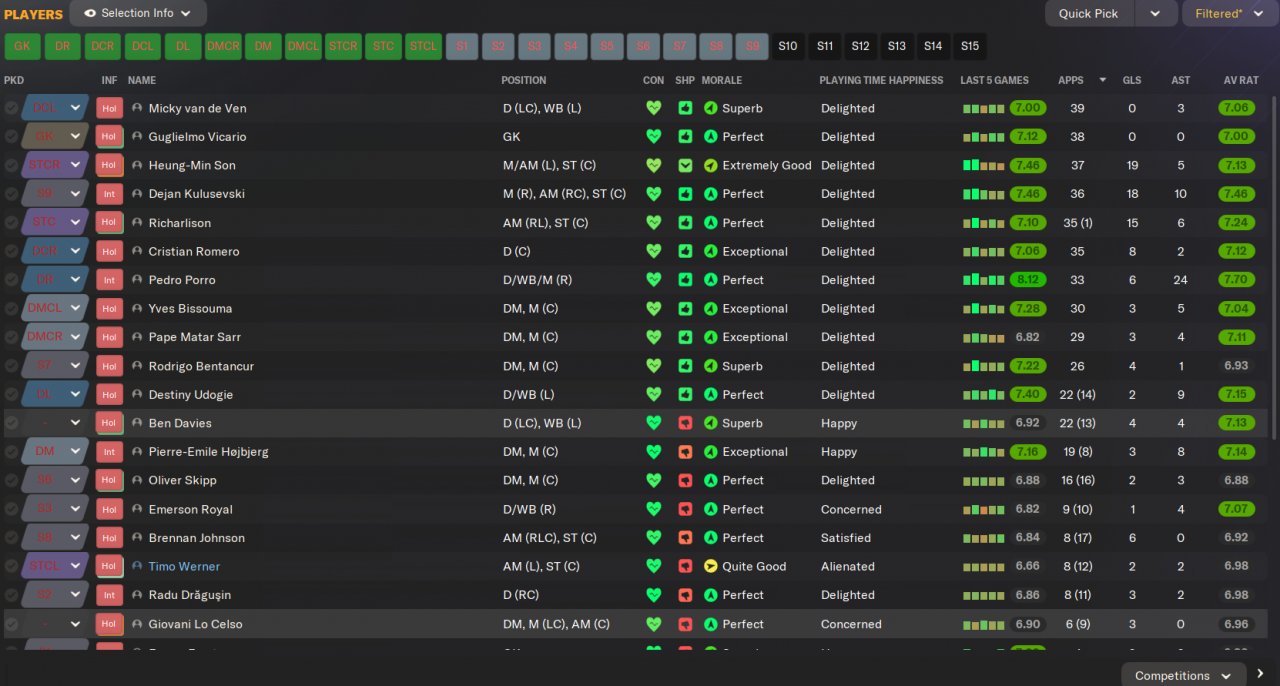Click Micky van de Ven's Hol info icon
The width and height of the screenshot is (1280, 686).
tap(109, 108)
